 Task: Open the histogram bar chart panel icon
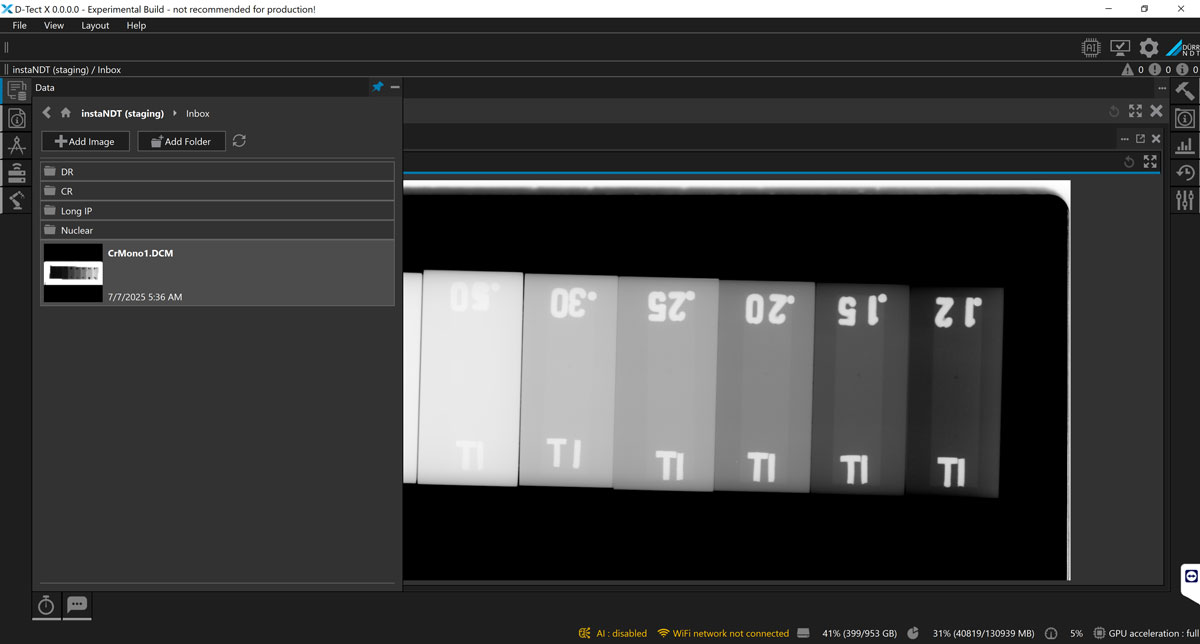pyautogui.click(x=1185, y=146)
